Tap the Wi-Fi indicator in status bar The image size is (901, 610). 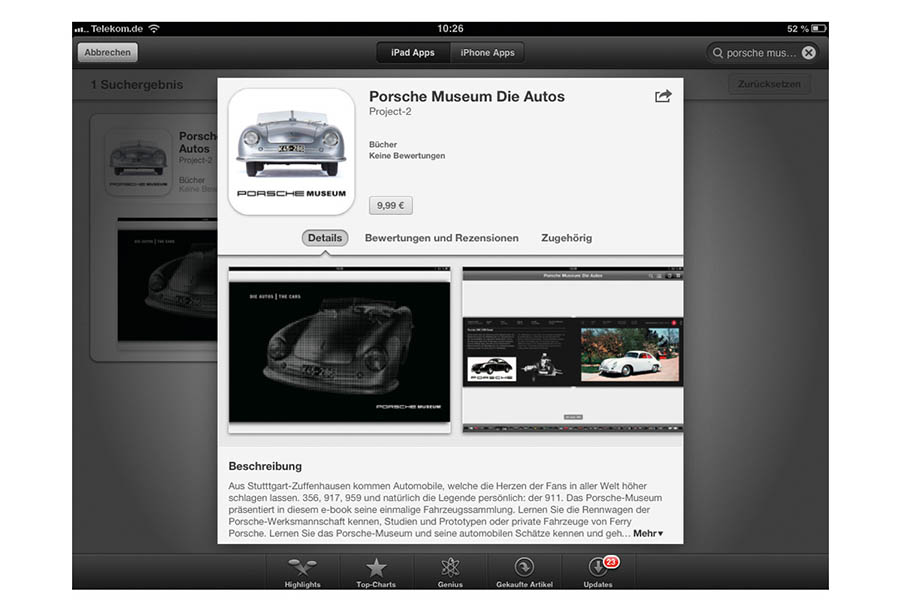154,28
